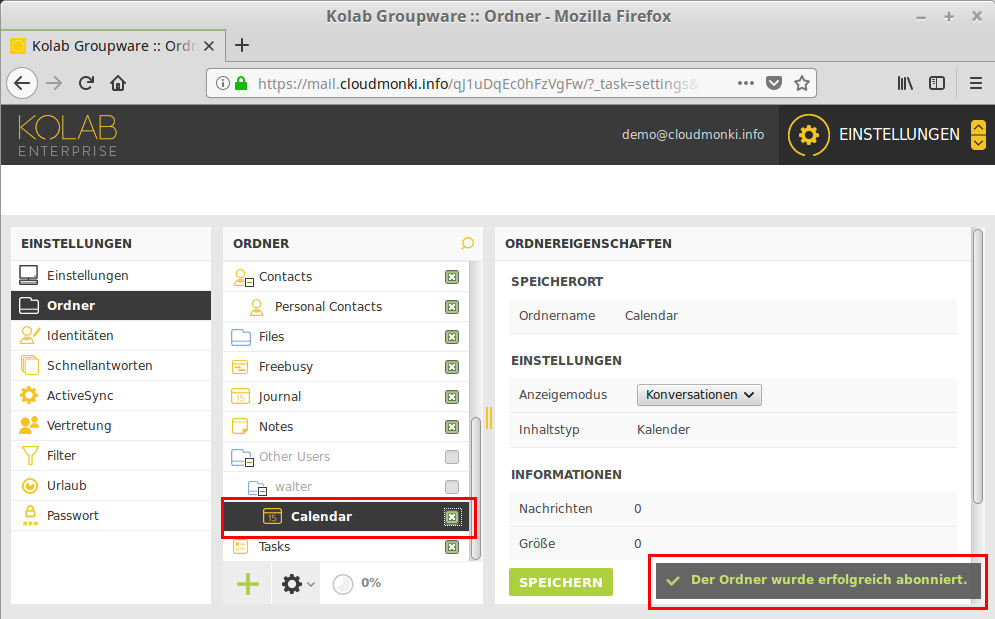
Task: Show site information for the connection
Action: [222, 83]
